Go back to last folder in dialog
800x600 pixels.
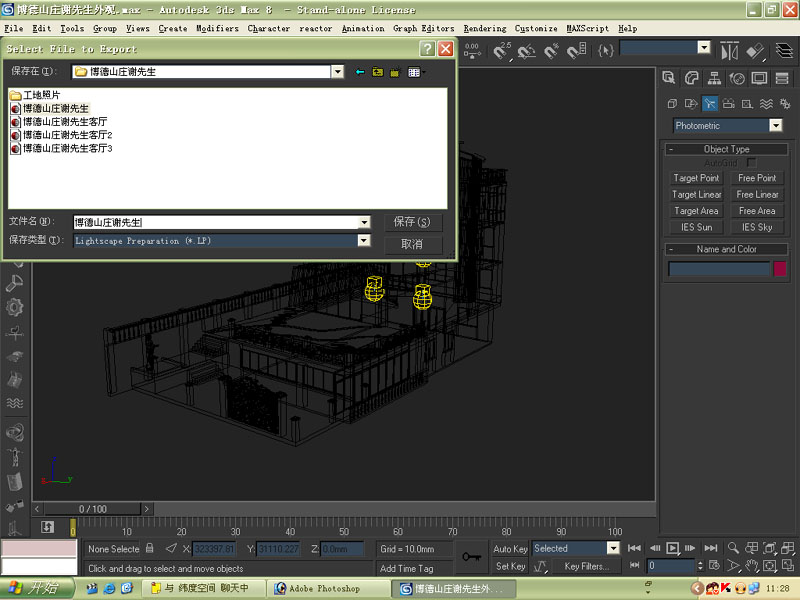click(360, 72)
